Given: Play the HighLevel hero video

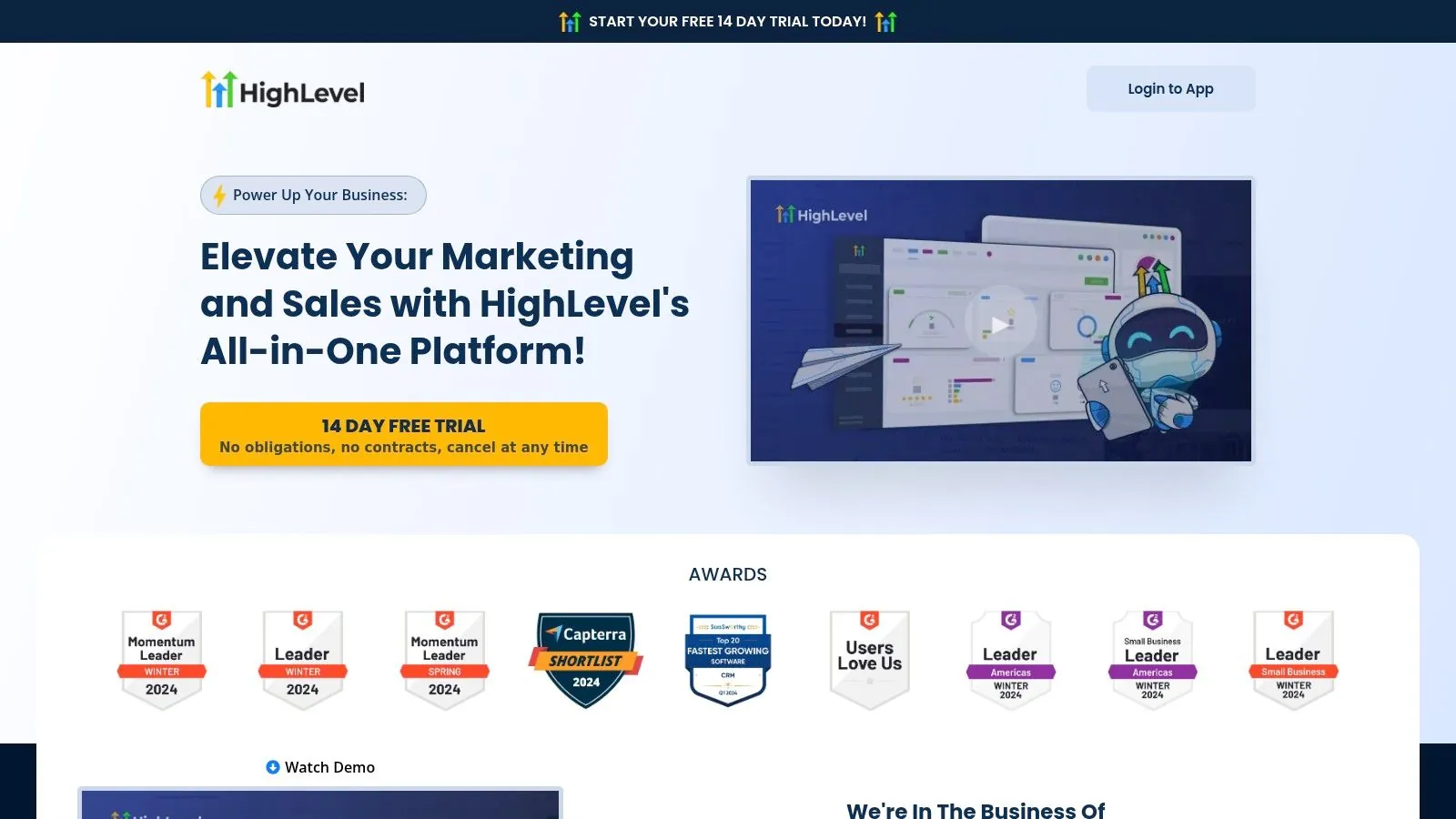Looking at the screenshot, I should [1000, 323].
